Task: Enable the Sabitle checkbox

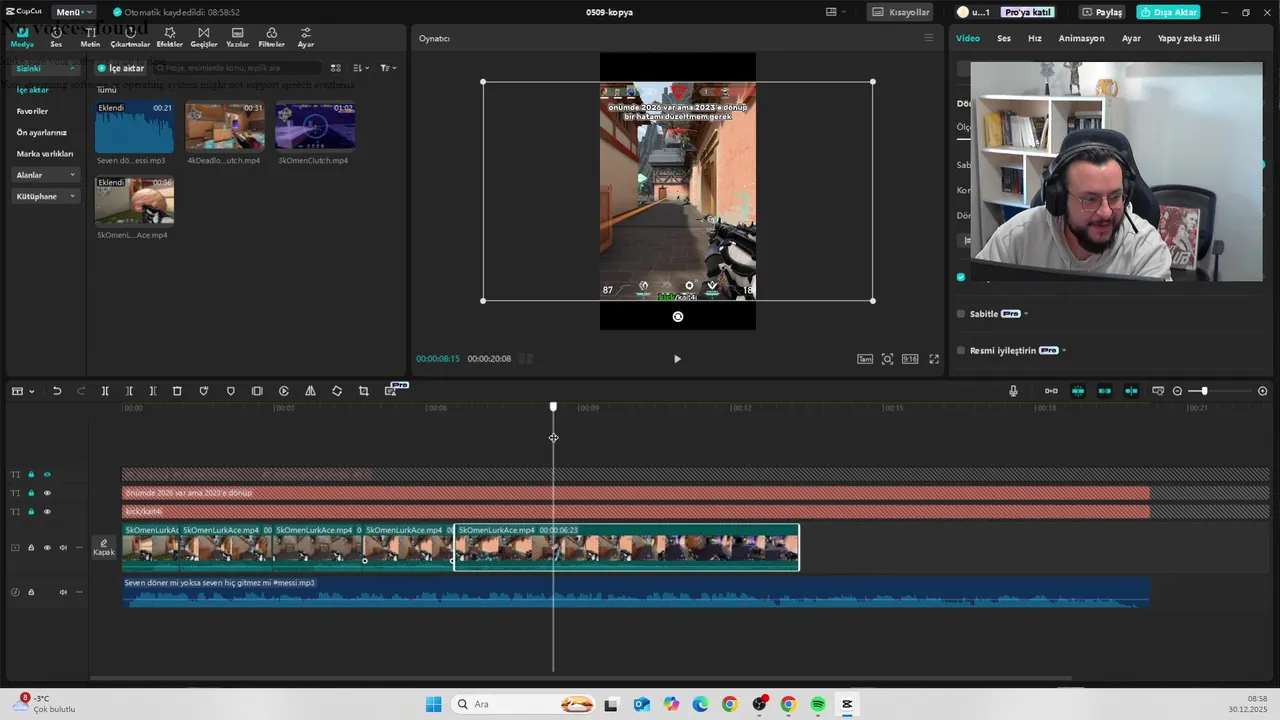Action: click(x=961, y=314)
